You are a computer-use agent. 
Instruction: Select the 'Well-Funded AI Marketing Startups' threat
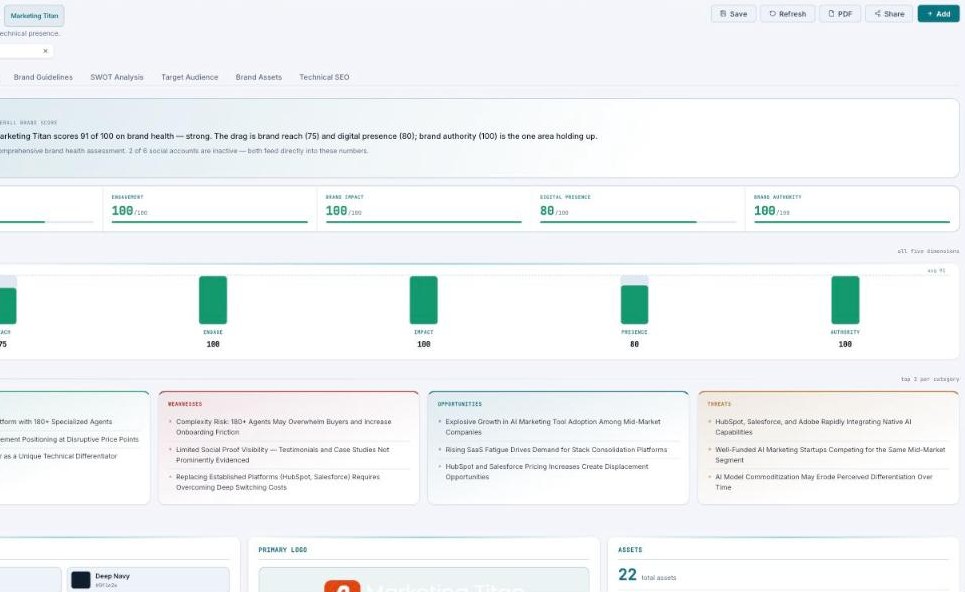[828, 455]
